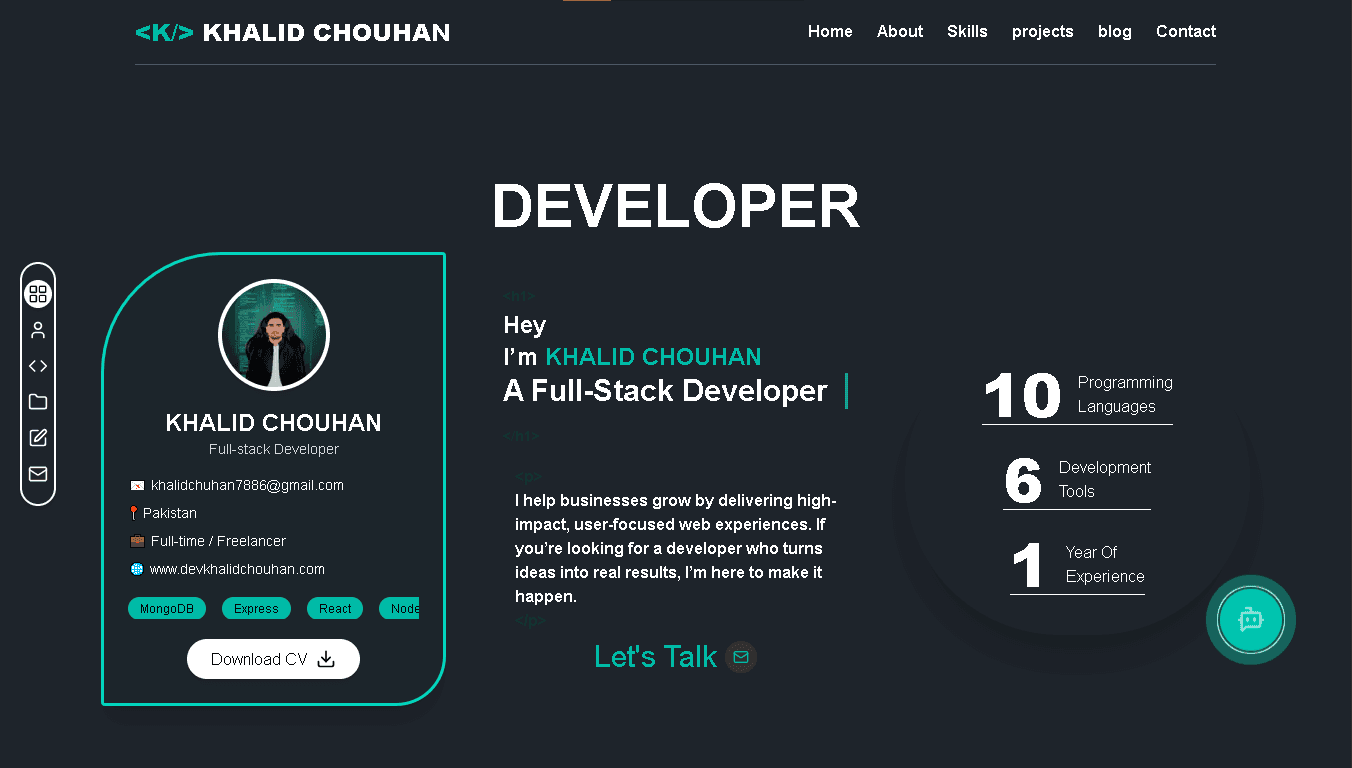This screenshot has height=768, width=1352.
Task: Open the www.devkhalidchouhan.com website link
Action: click(x=237, y=569)
